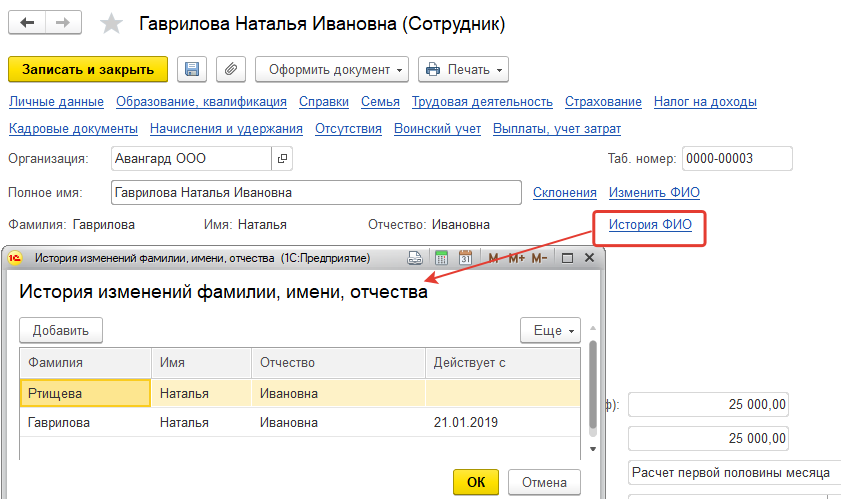Click Добавить button in history dialog
Image resolution: width=841 pixels, height=499 pixels.
pyautogui.click(x=61, y=331)
